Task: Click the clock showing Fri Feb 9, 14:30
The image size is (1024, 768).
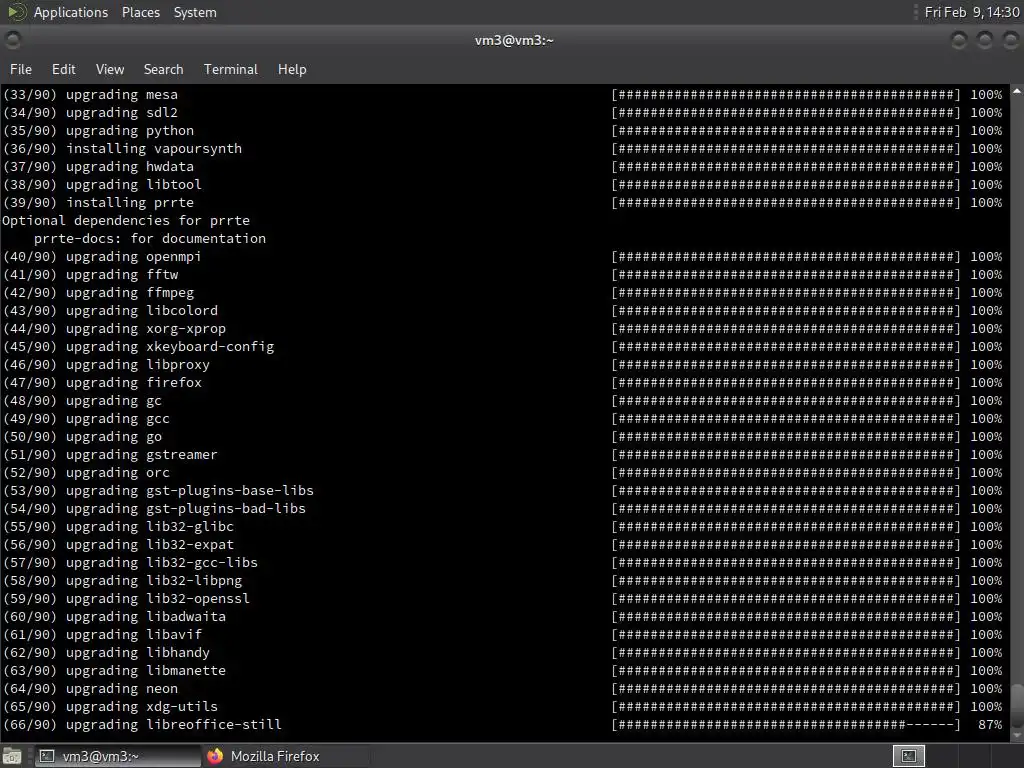Action: coord(972,12)
